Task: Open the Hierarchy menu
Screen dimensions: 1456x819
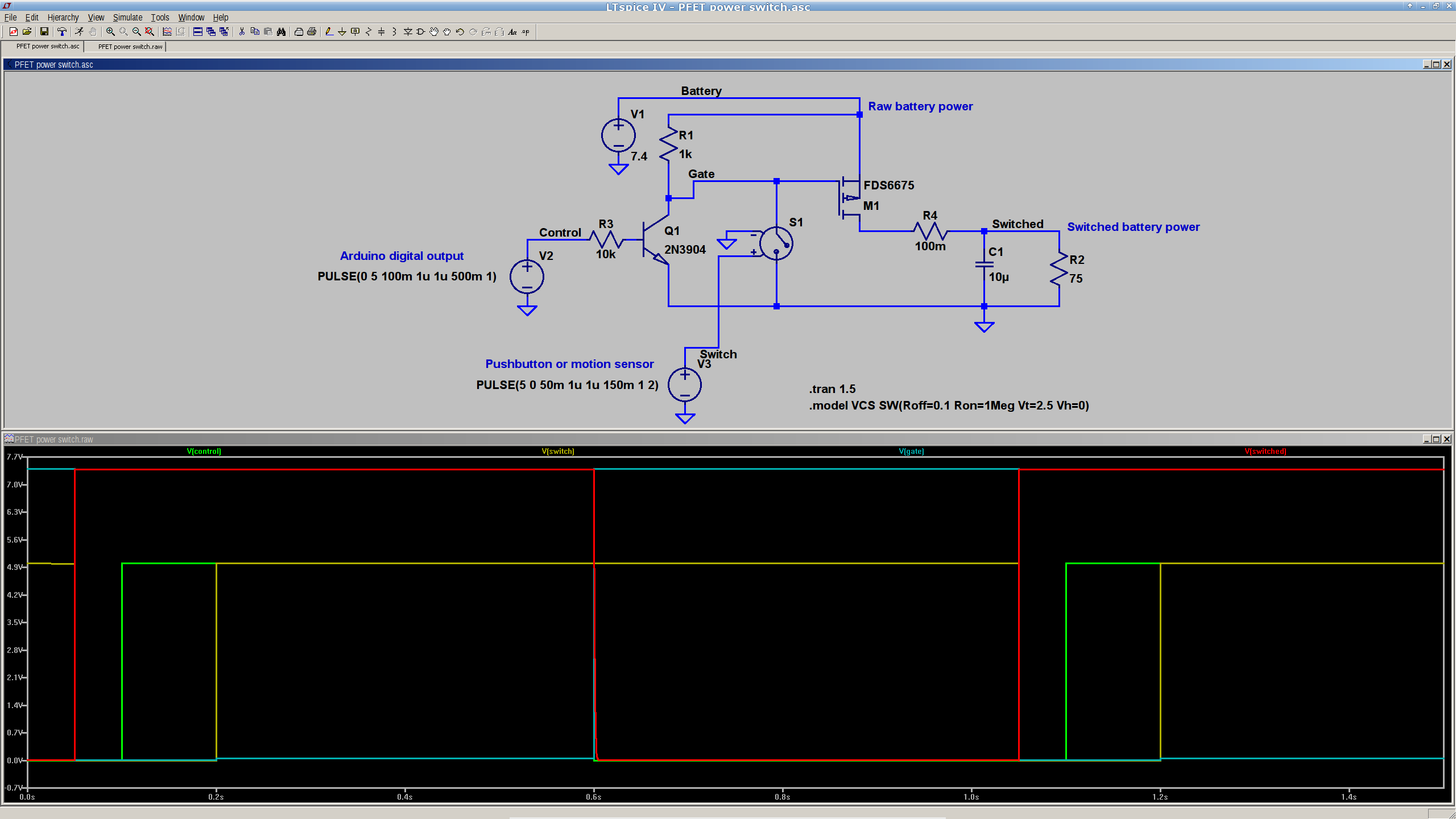Action: pos(63,17)
